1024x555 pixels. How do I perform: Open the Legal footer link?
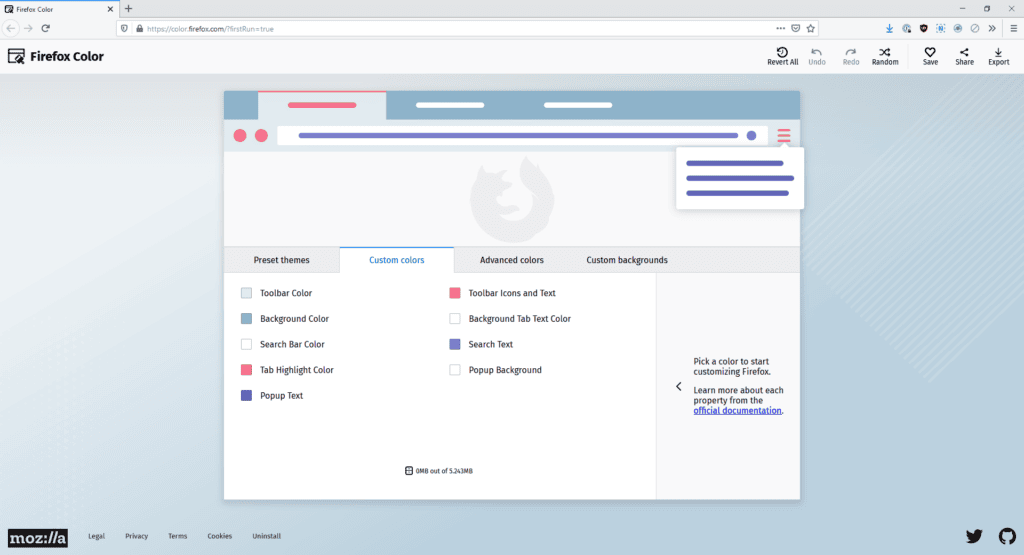(97, 536)
